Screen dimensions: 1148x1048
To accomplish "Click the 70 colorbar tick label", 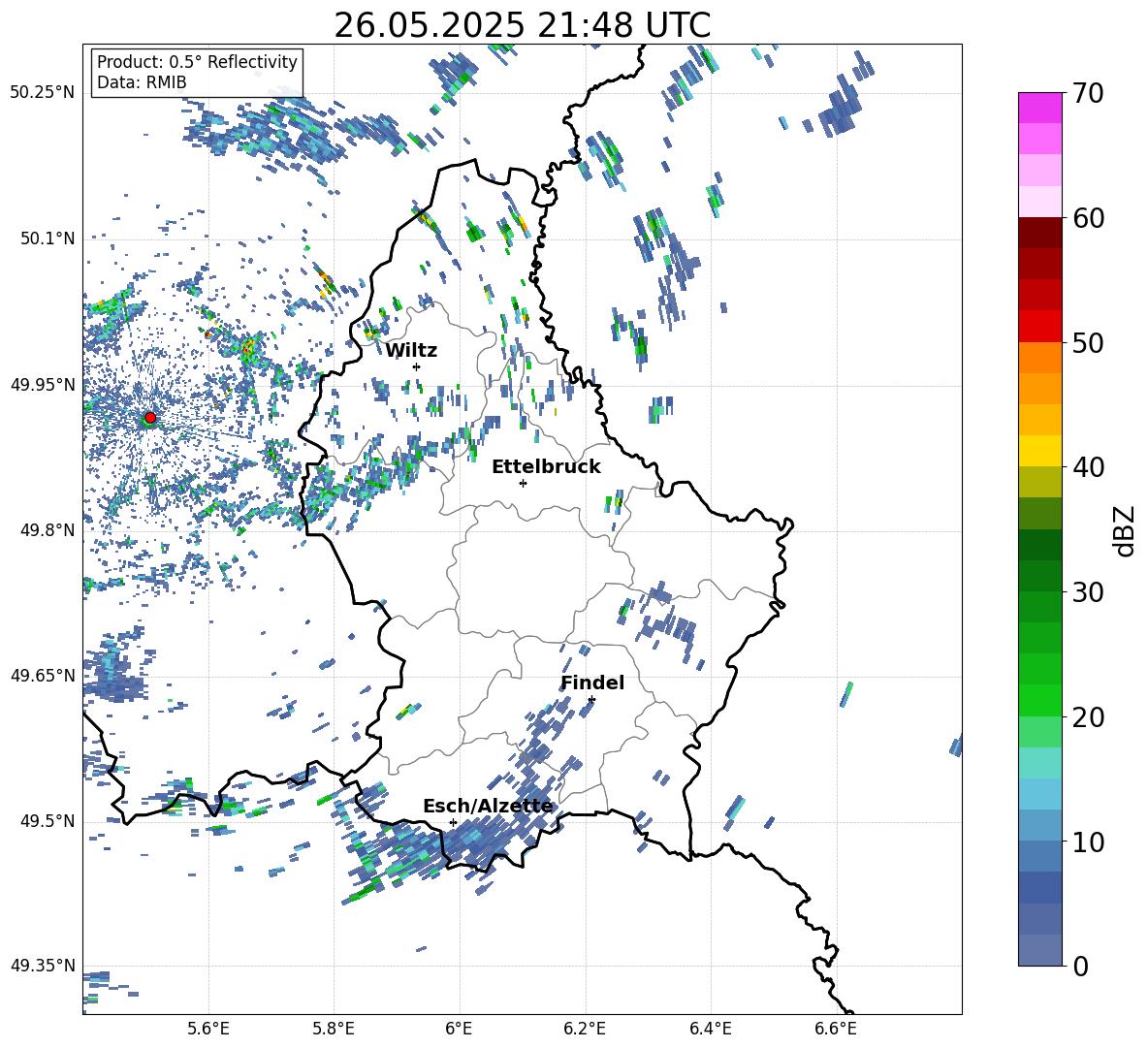I will (1088, 94).
